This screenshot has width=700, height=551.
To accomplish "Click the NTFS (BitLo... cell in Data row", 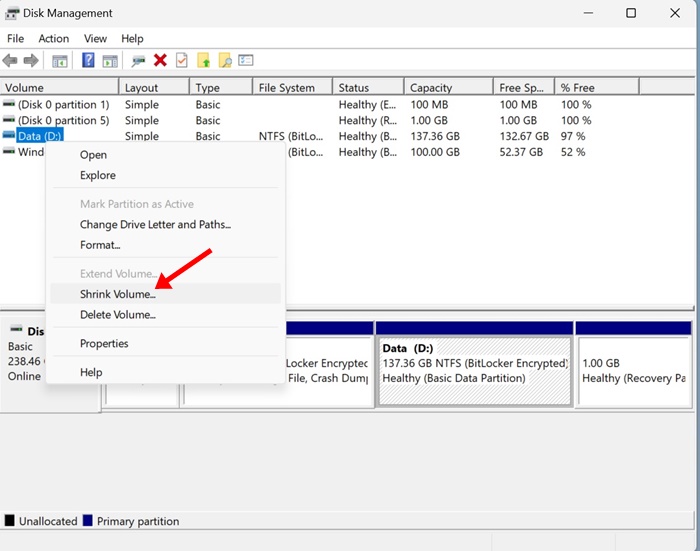I will tap(291, 136).
